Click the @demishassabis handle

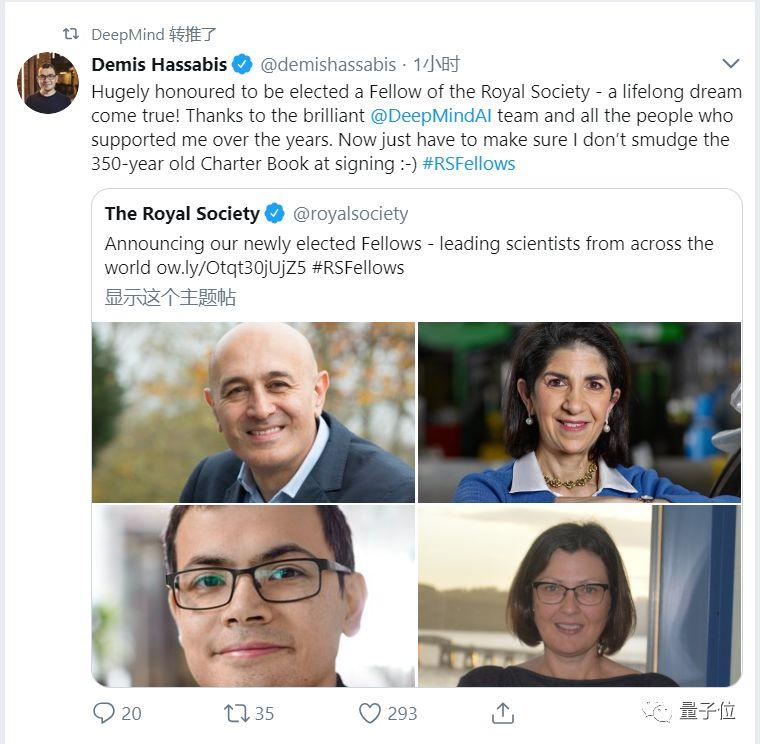328,65
